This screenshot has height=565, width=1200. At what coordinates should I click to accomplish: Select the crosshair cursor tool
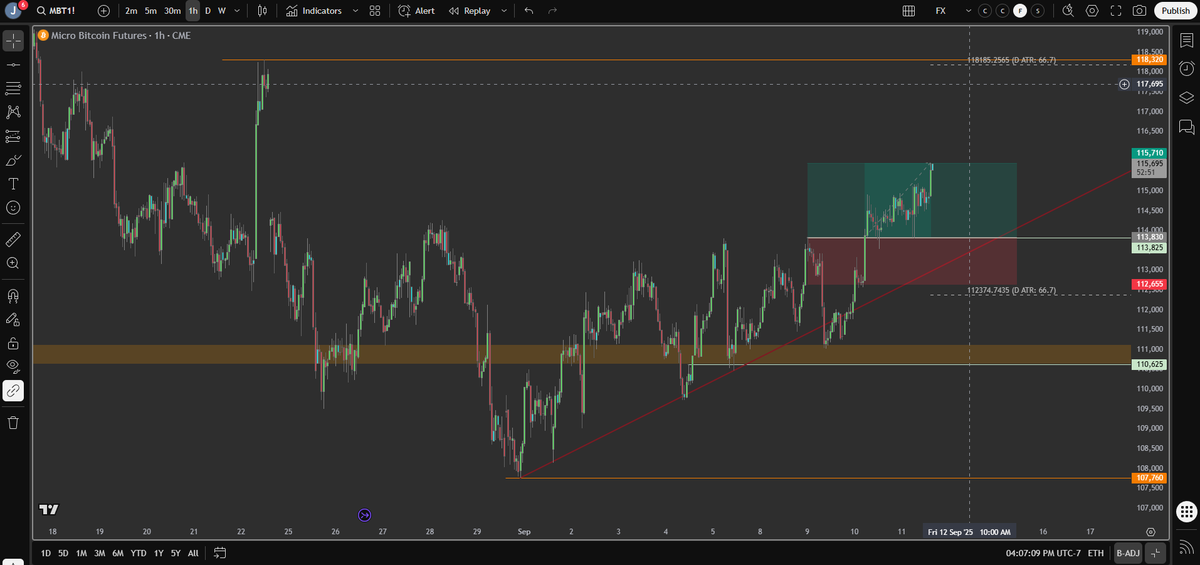coord(13,41)
